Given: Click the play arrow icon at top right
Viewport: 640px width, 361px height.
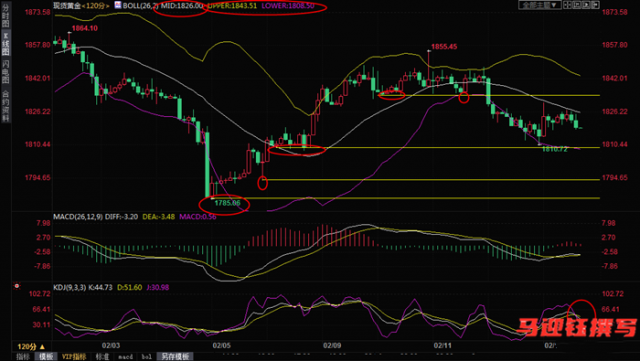Looking at the screenshot, I should (x=586, y=5).
